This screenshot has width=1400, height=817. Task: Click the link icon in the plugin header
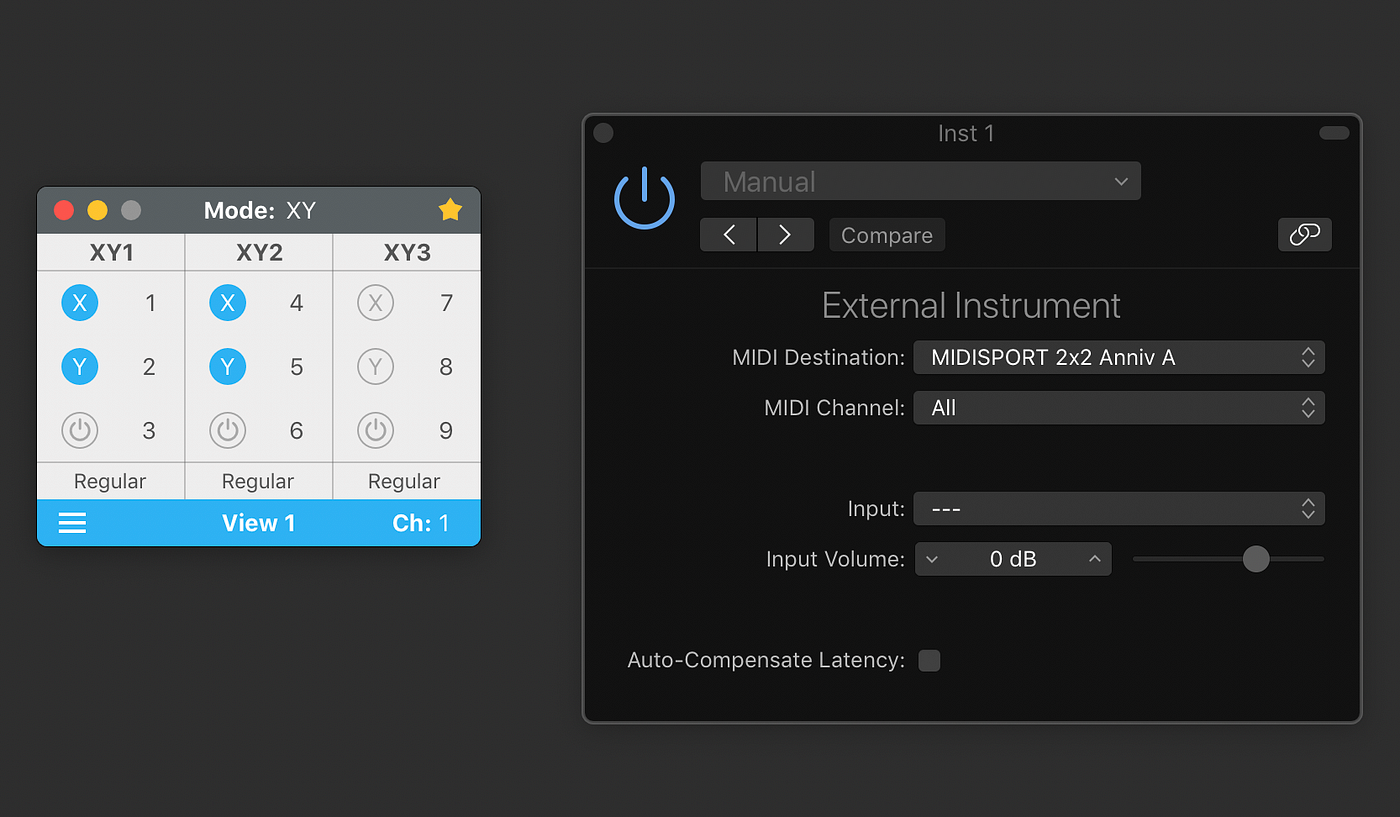(1304, 234)
